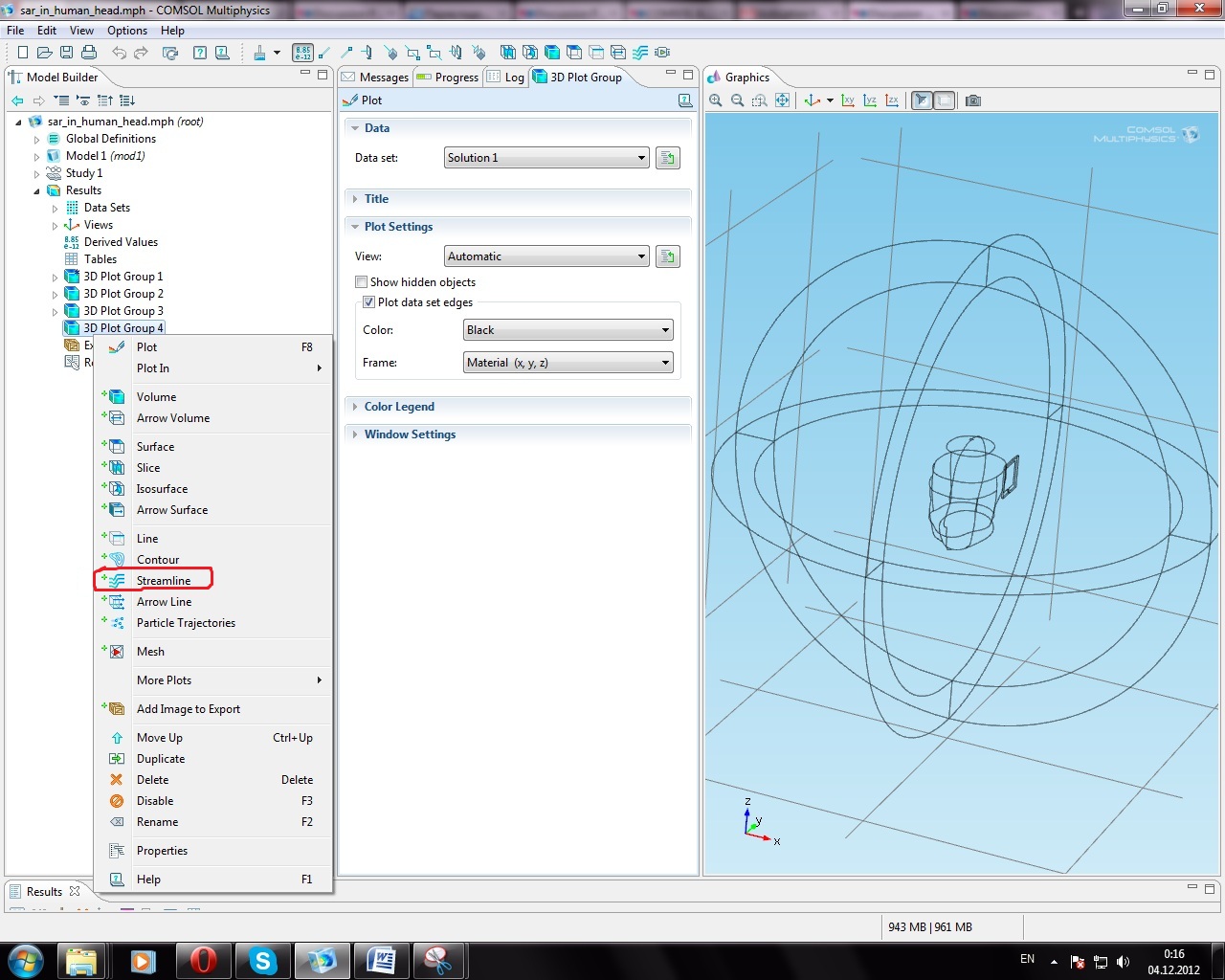Image resolution: width=1225 pixels, height=980 pixels.
Task: Click the Redo arrow in toolbar
Action: pyautogui.click(x=141, y=53)
